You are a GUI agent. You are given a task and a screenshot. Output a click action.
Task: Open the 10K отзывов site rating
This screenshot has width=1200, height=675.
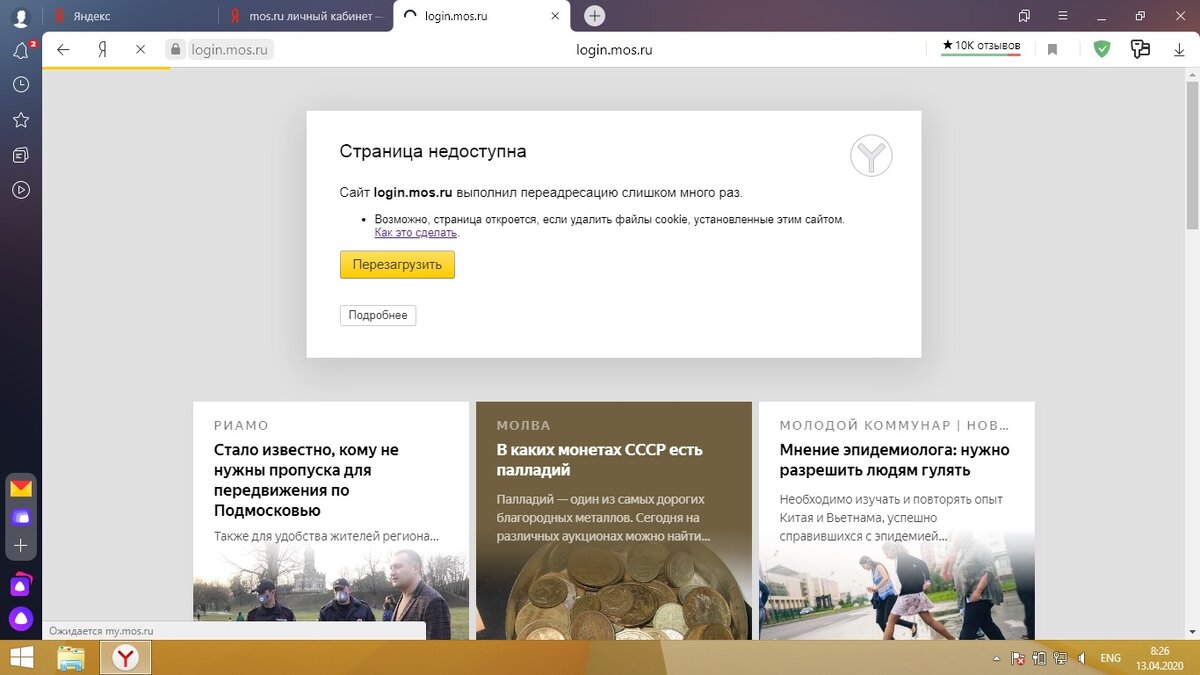pos(981,47)
